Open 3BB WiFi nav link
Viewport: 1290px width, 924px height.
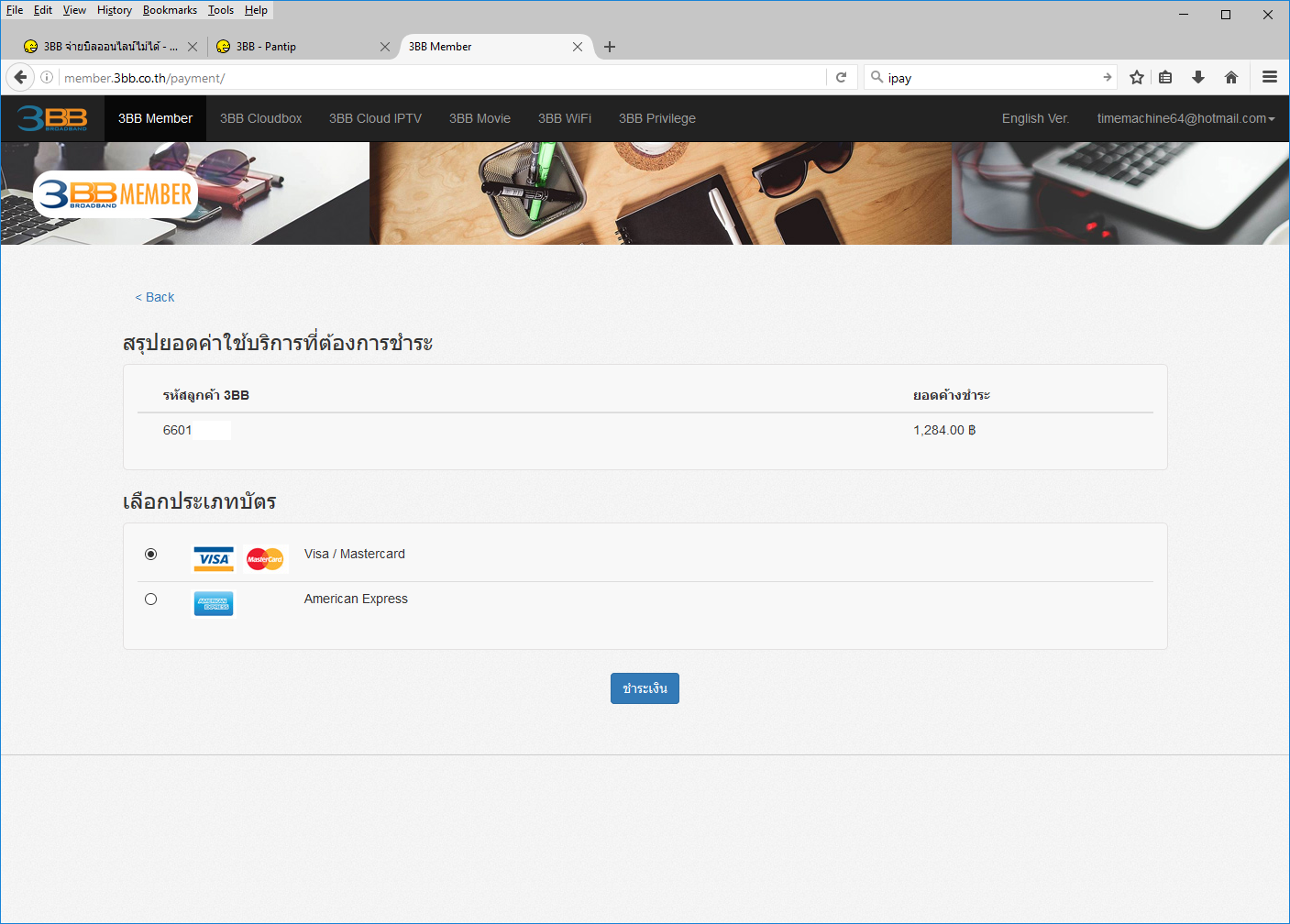[565, 118]
